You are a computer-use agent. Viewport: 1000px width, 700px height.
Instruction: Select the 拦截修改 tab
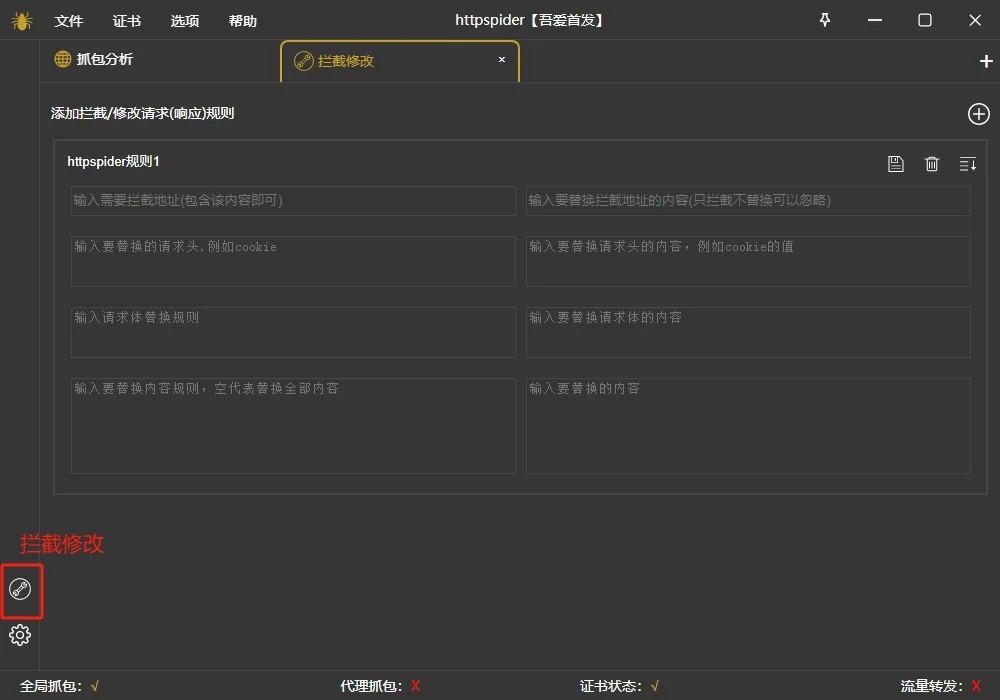399,61
